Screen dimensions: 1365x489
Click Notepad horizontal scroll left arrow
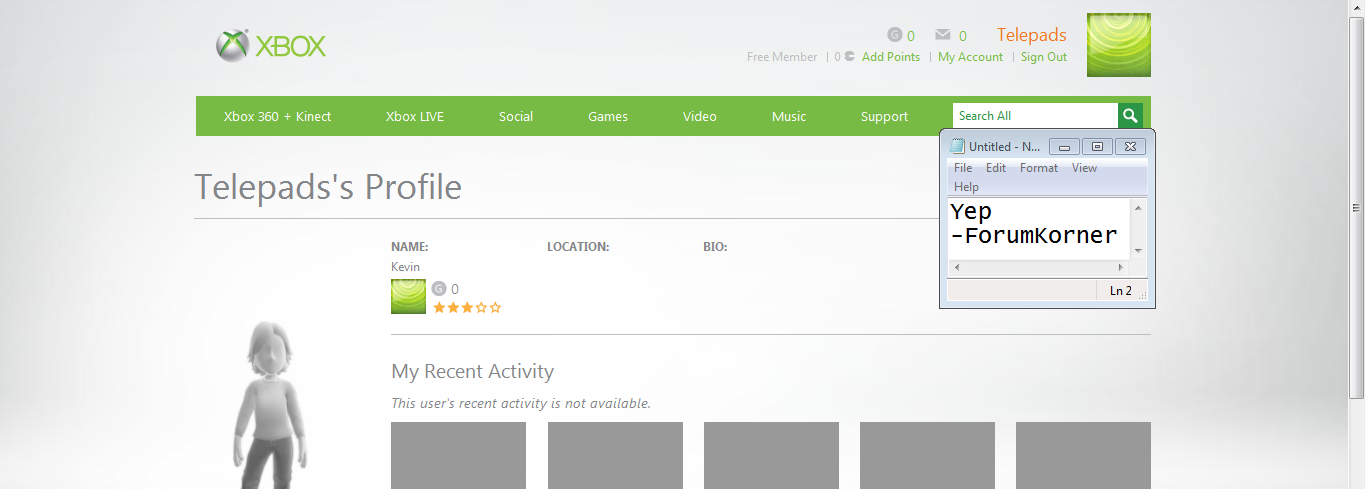pos(956,268)
